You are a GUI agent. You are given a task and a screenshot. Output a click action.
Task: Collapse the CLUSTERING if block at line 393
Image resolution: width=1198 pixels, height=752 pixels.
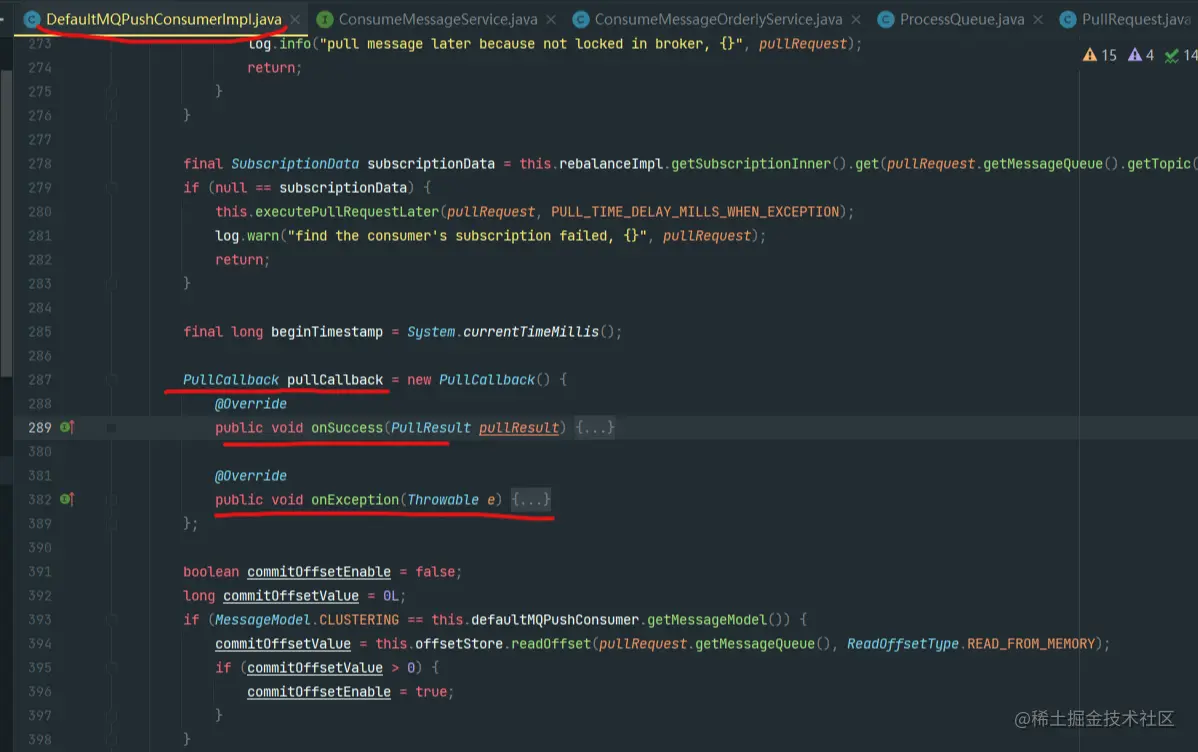click(x=112, y=620)
